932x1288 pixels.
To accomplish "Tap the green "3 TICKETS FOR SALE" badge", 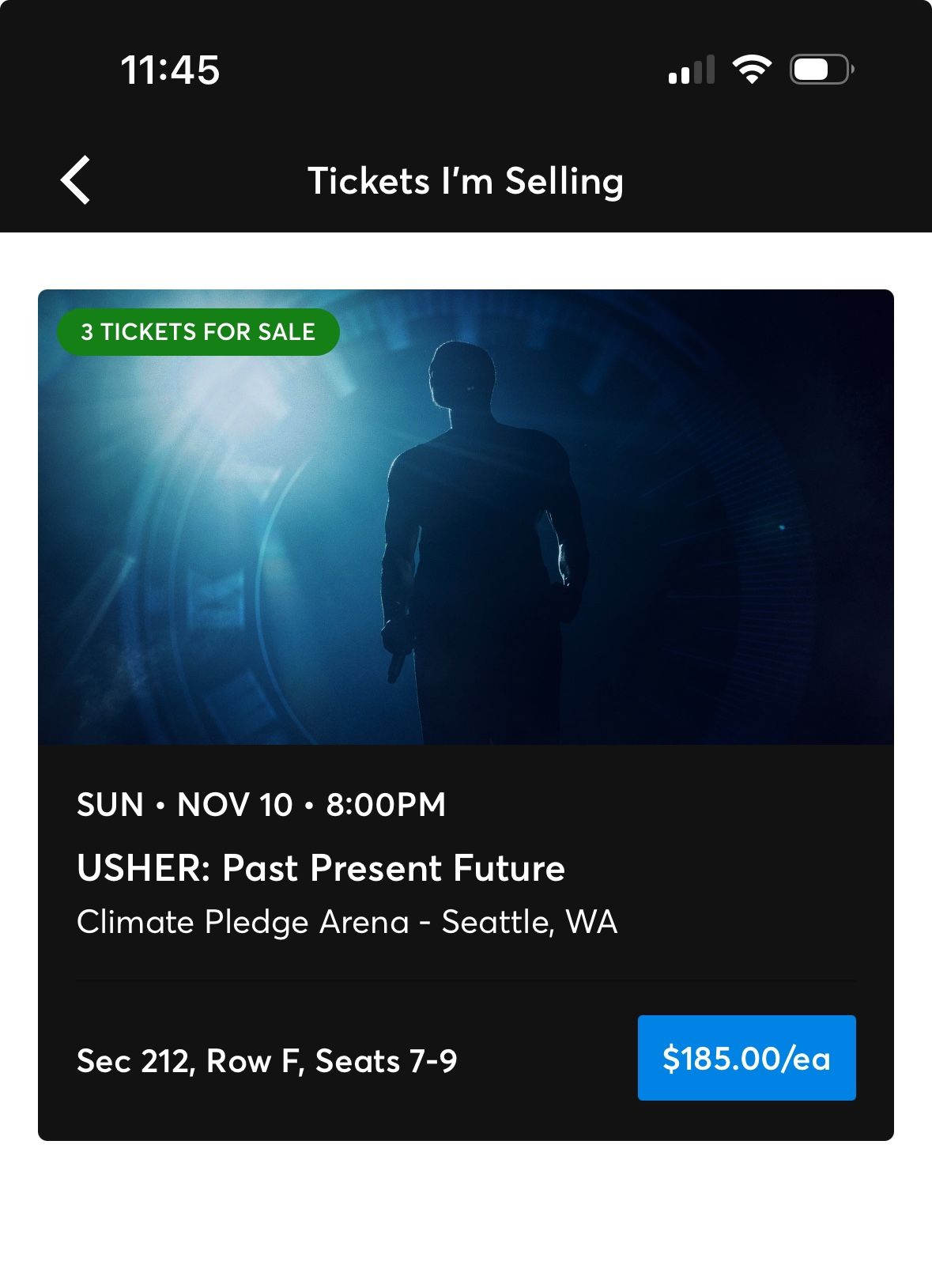I will [x=198, y=332].
